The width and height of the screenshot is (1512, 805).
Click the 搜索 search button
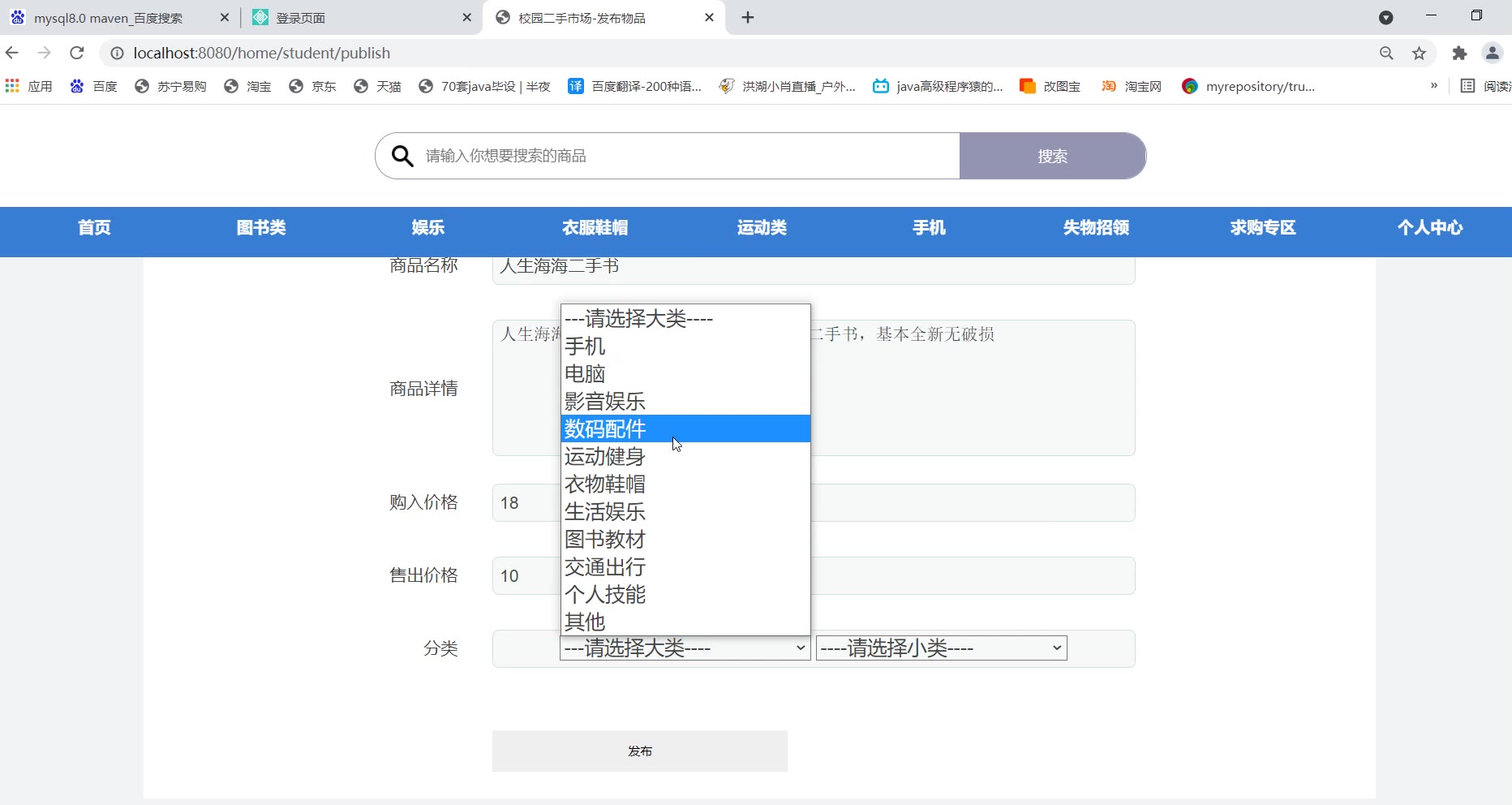coord(1053,156)
